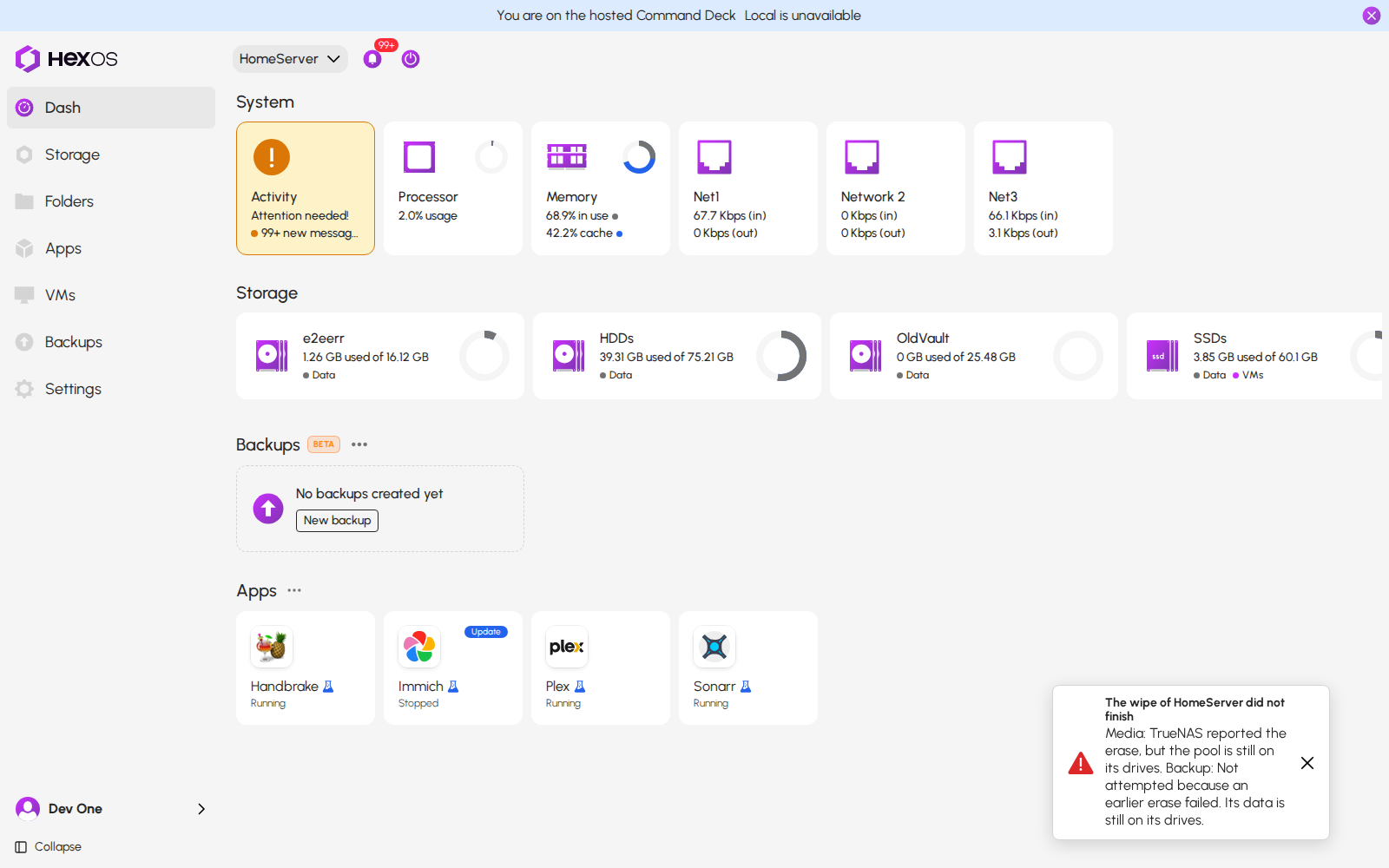Screen dimensions: 1389x868
Task: Open the notifications bell icon
Action: (372, 59)
